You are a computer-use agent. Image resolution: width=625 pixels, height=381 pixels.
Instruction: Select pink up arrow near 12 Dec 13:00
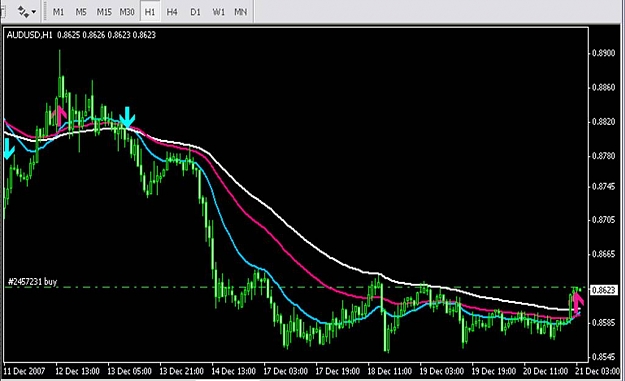(x=60, y=116)
